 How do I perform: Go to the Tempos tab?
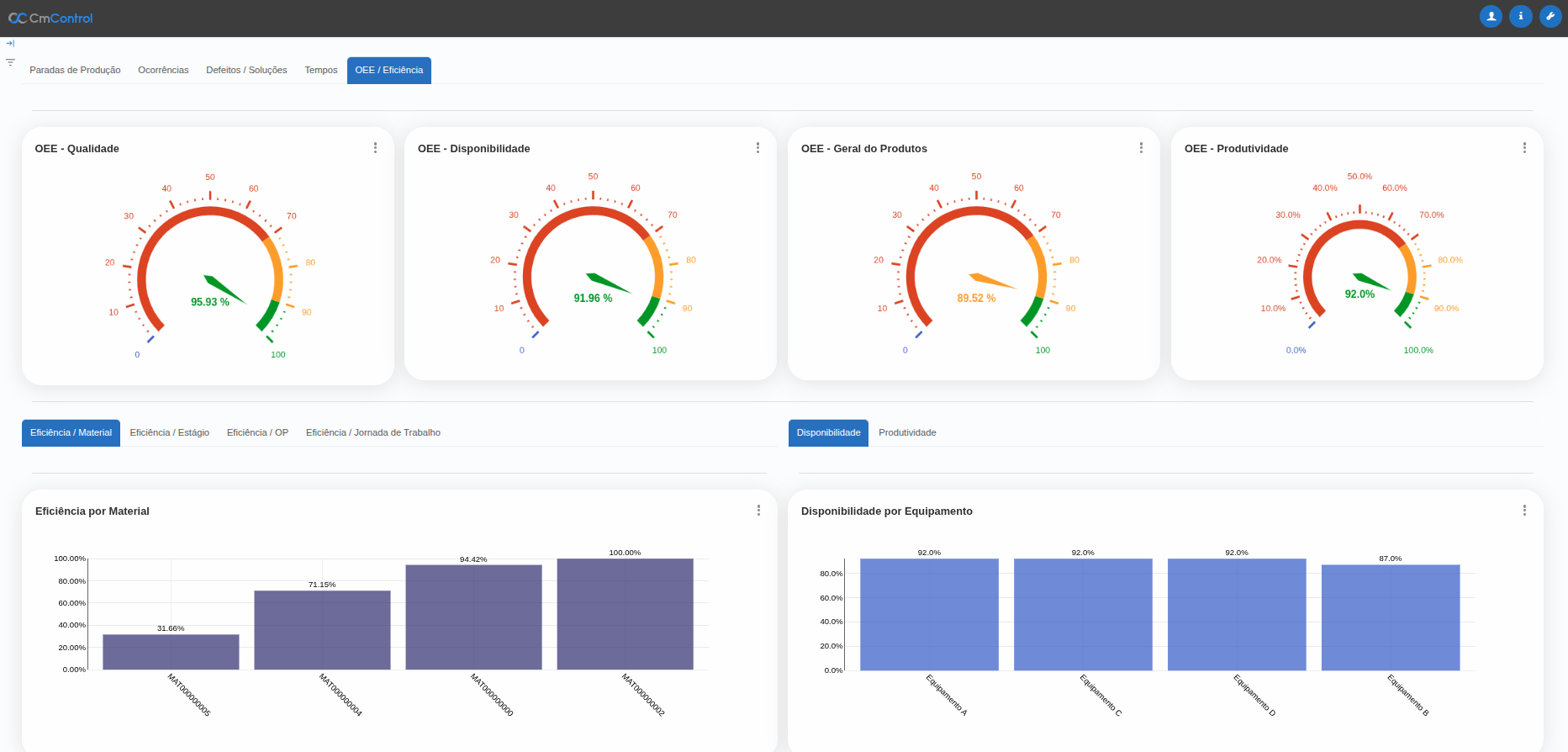pos(321,71)
